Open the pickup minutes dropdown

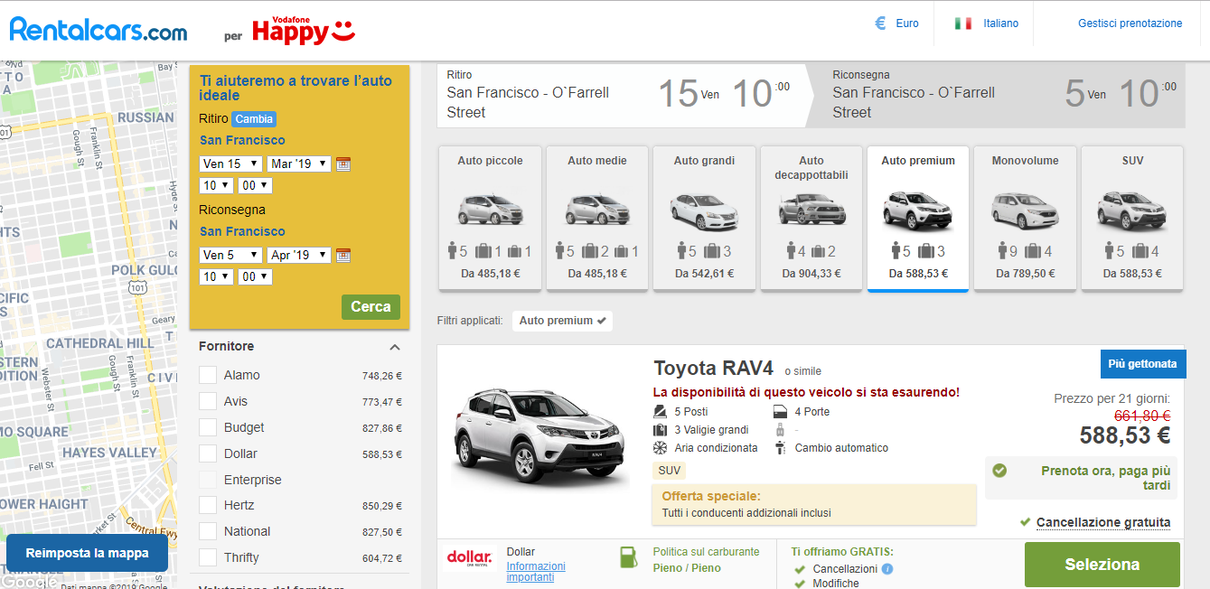point(254,186)
